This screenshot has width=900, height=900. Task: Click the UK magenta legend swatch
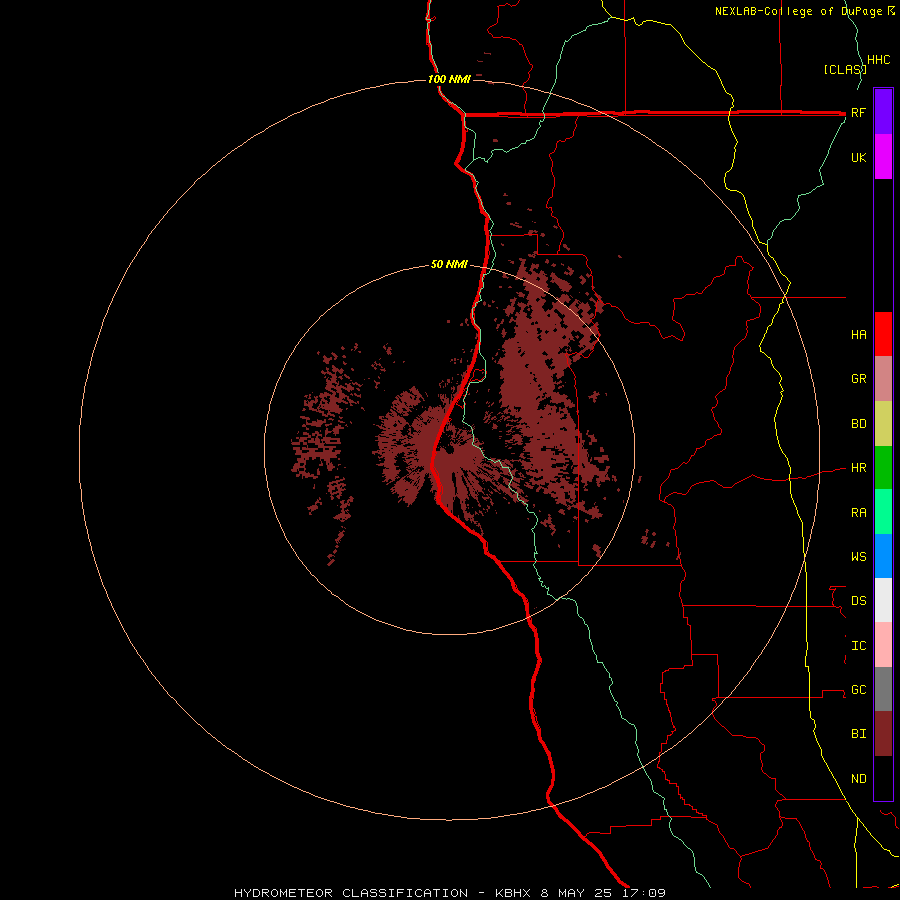click(883, 157)
